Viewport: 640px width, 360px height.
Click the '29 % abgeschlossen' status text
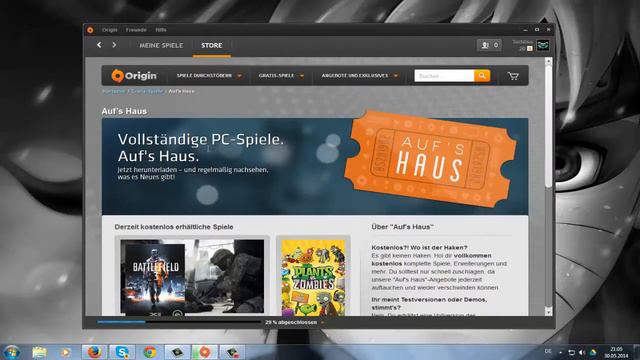(x=291, y=322)
